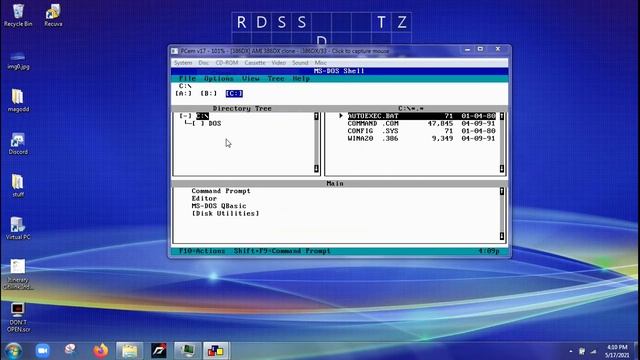Open the DOS Shell File menu
The image size is (640, 360).
pos(188,78)
